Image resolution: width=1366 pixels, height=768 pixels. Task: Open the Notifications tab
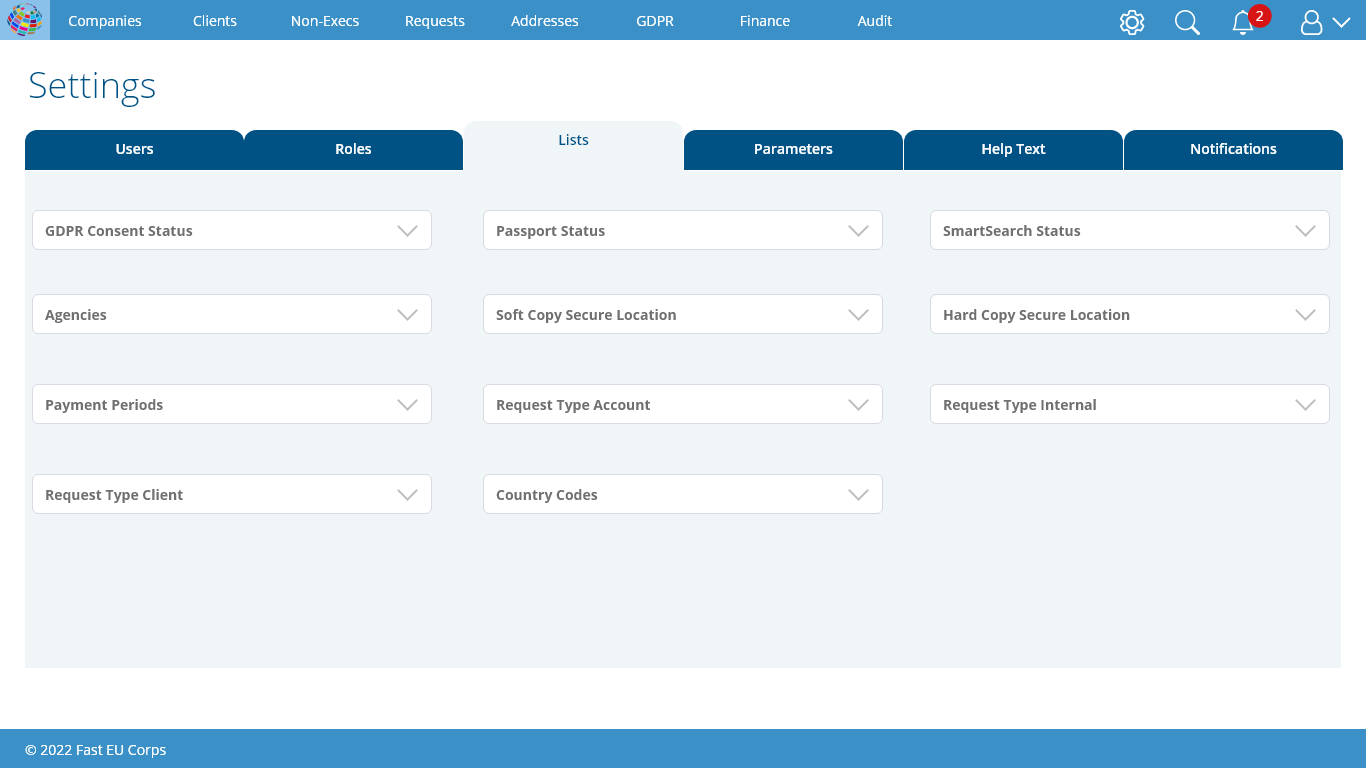pyautogui.click(x=1233, y=150)
